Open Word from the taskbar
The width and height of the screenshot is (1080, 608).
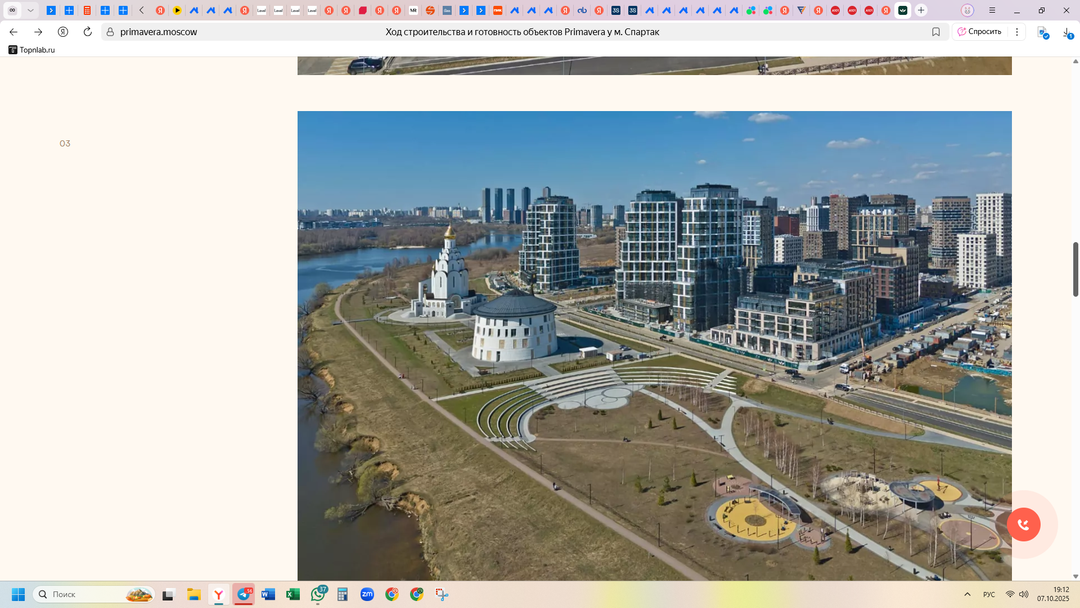268,594
